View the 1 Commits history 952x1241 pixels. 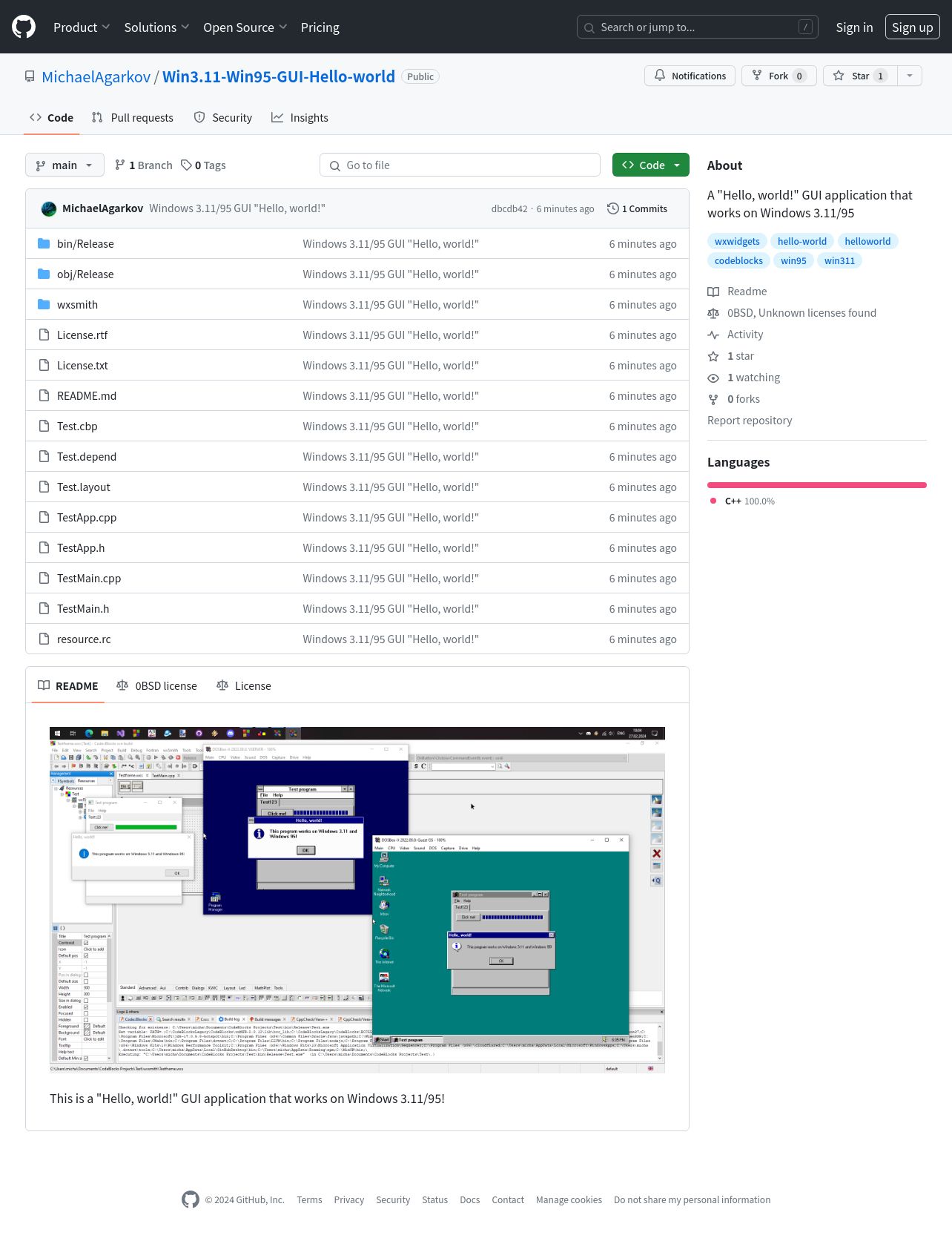(x=637, y=208)
